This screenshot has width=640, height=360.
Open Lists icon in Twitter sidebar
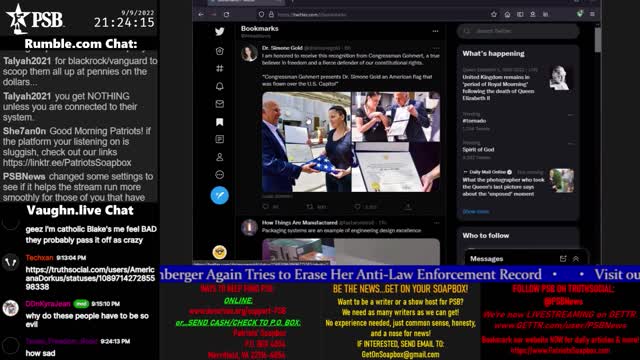coord(220,139)
